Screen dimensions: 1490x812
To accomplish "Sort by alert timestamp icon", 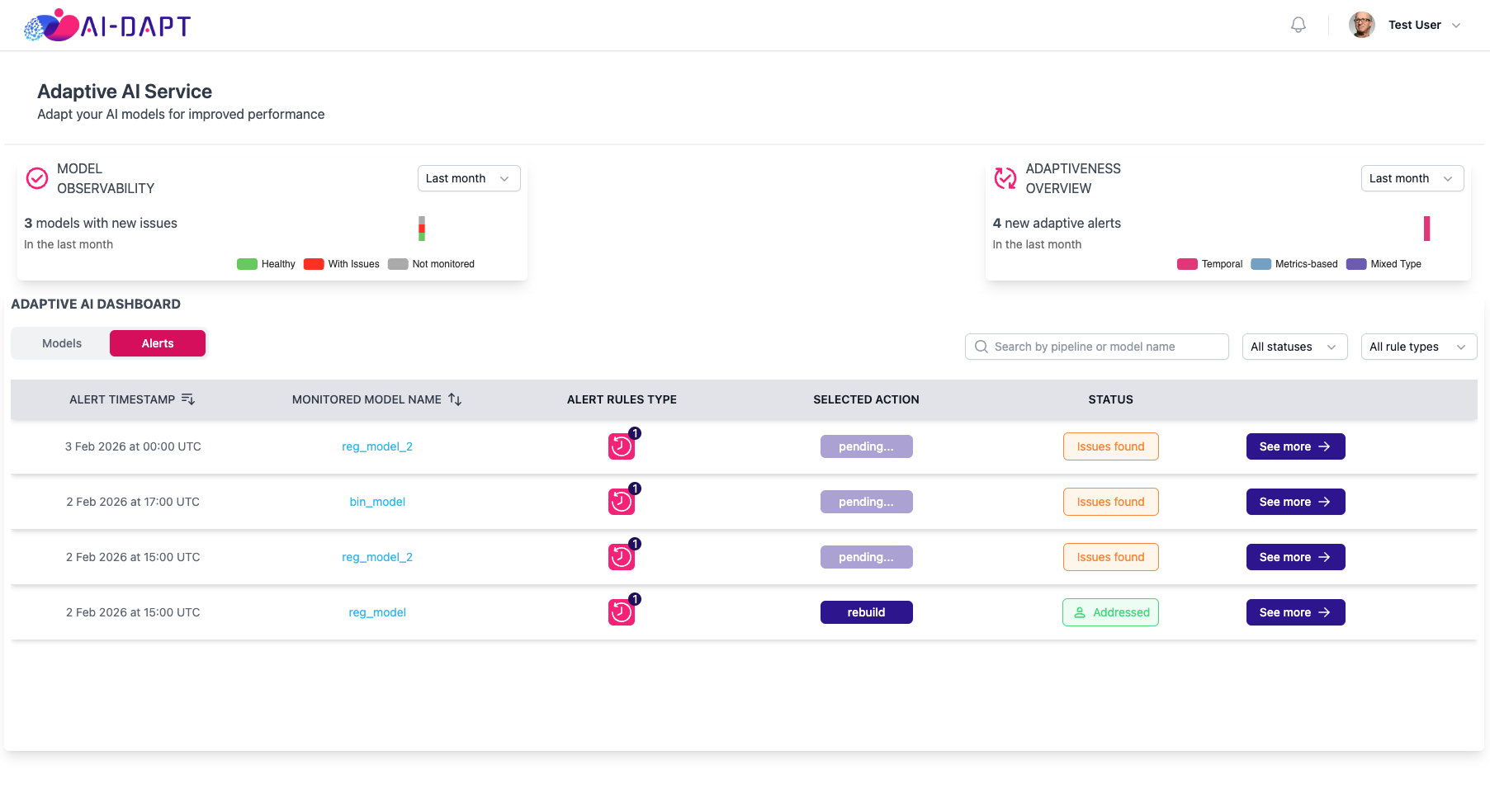I will tap(188, 399).
